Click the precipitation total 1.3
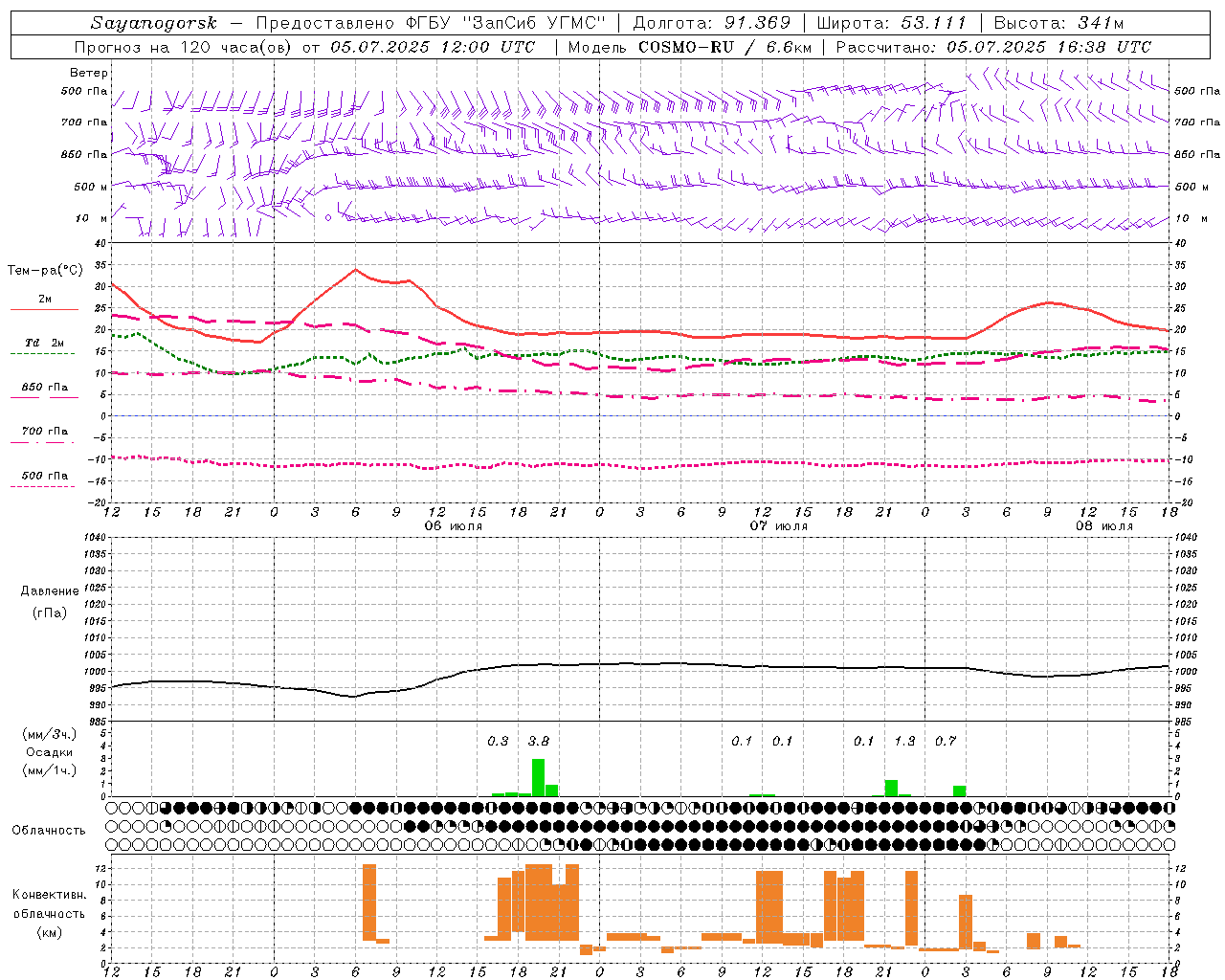Screen dimensions: 1225x980 pyautogui.click(x=904, y=741)
